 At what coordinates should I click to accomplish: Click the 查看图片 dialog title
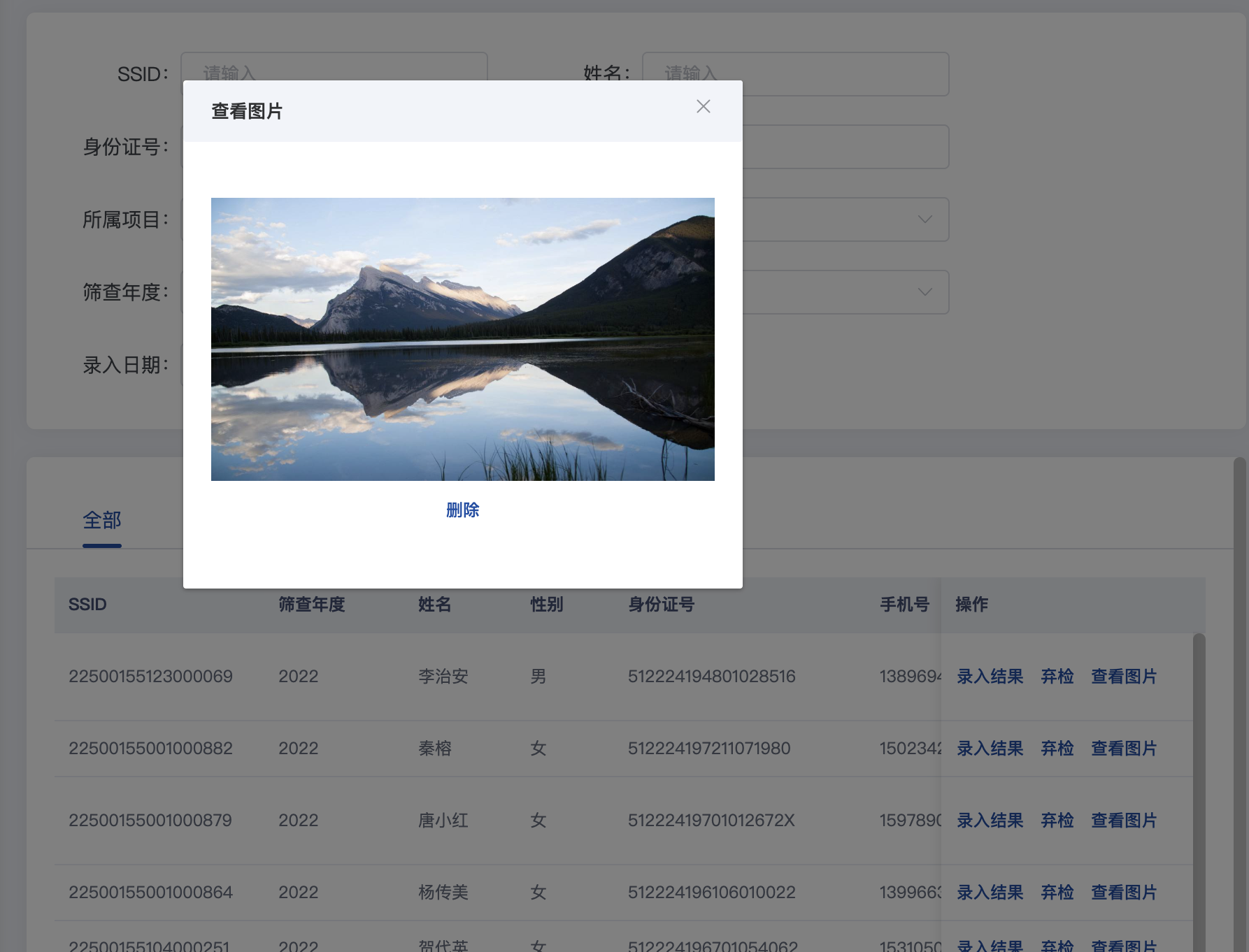coord(247,111)
